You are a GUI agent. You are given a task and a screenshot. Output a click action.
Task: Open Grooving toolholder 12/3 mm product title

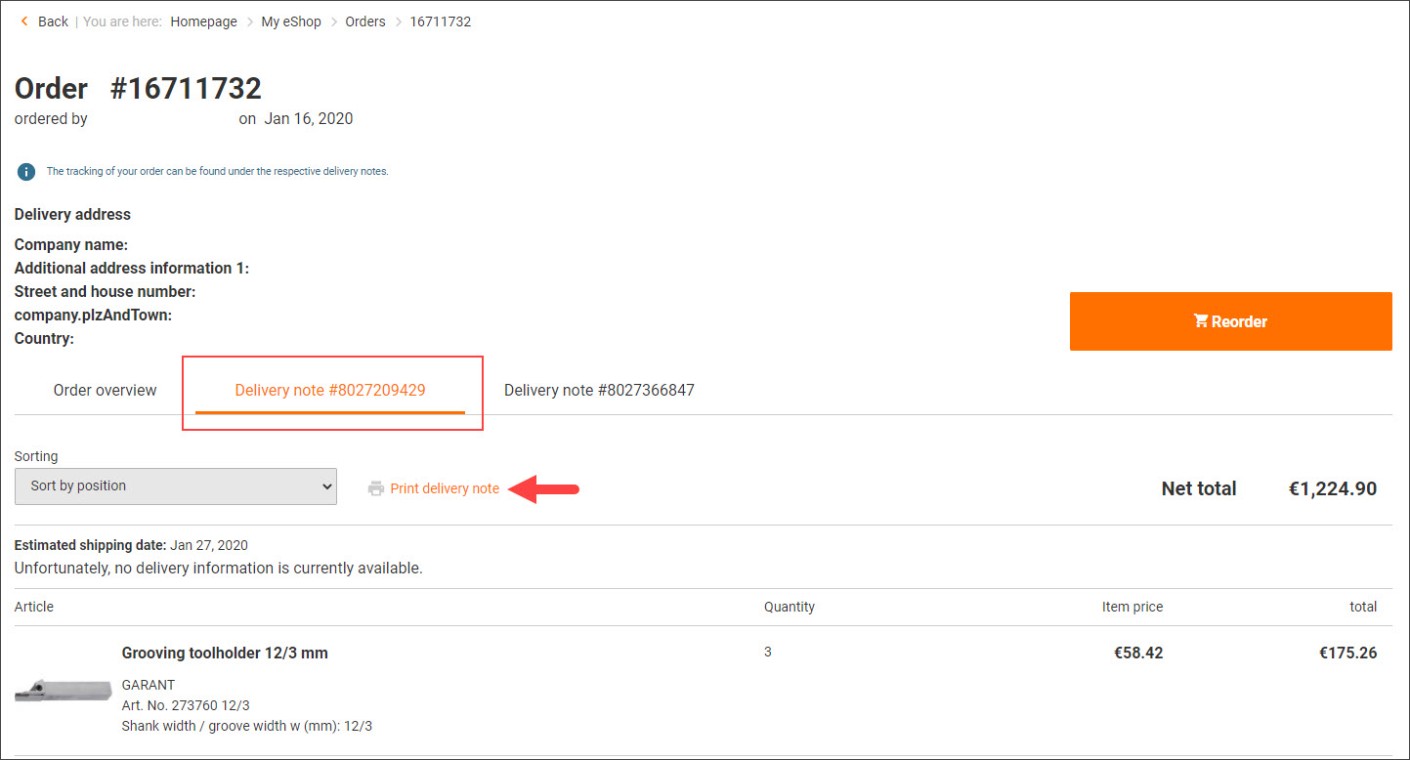pyautogui.click(x=225, y=653)
